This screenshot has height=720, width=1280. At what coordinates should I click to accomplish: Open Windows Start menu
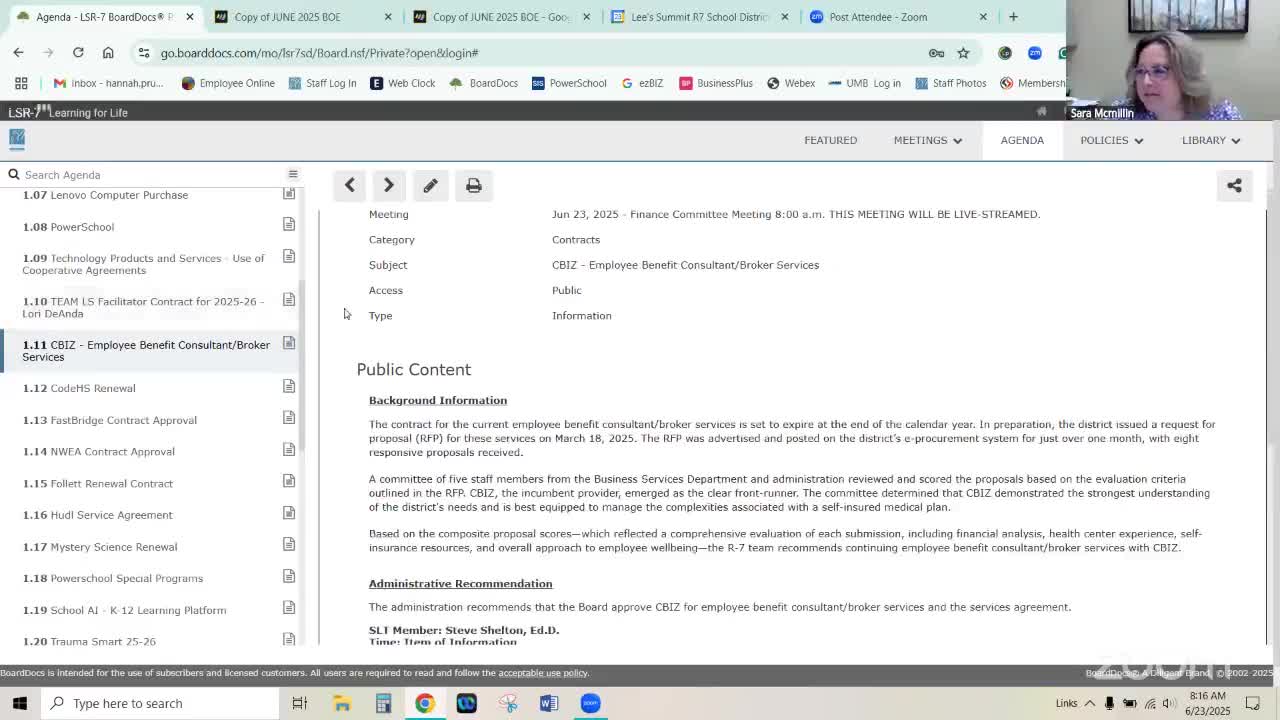click(x=20, y=703)
